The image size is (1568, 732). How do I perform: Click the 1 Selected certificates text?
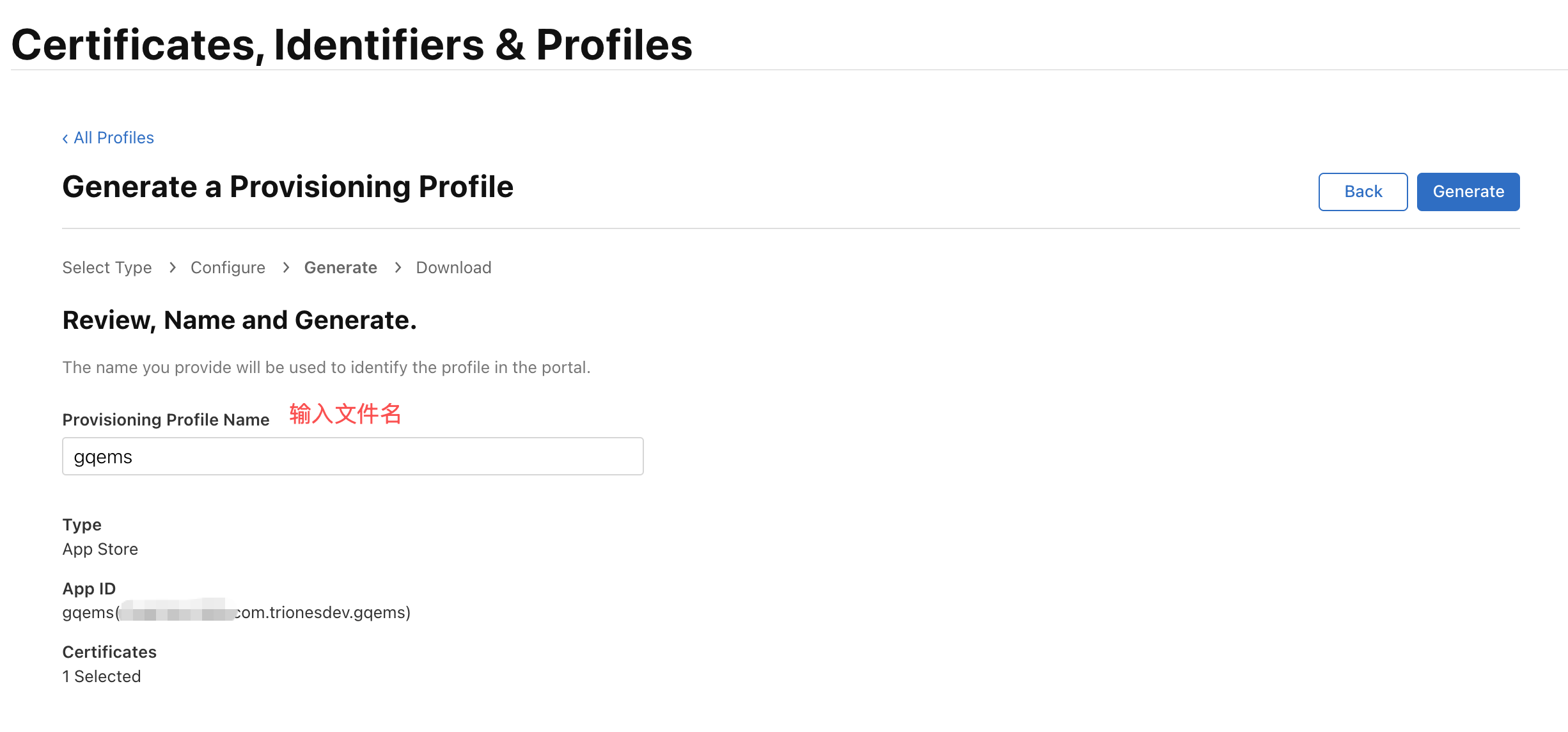[x=102, y=676]
